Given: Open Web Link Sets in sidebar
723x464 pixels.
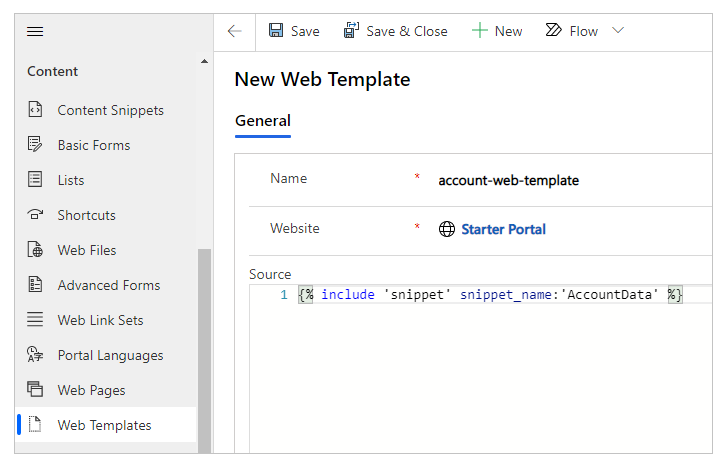Looking at the screenshot, I should (x=100, y=320).
